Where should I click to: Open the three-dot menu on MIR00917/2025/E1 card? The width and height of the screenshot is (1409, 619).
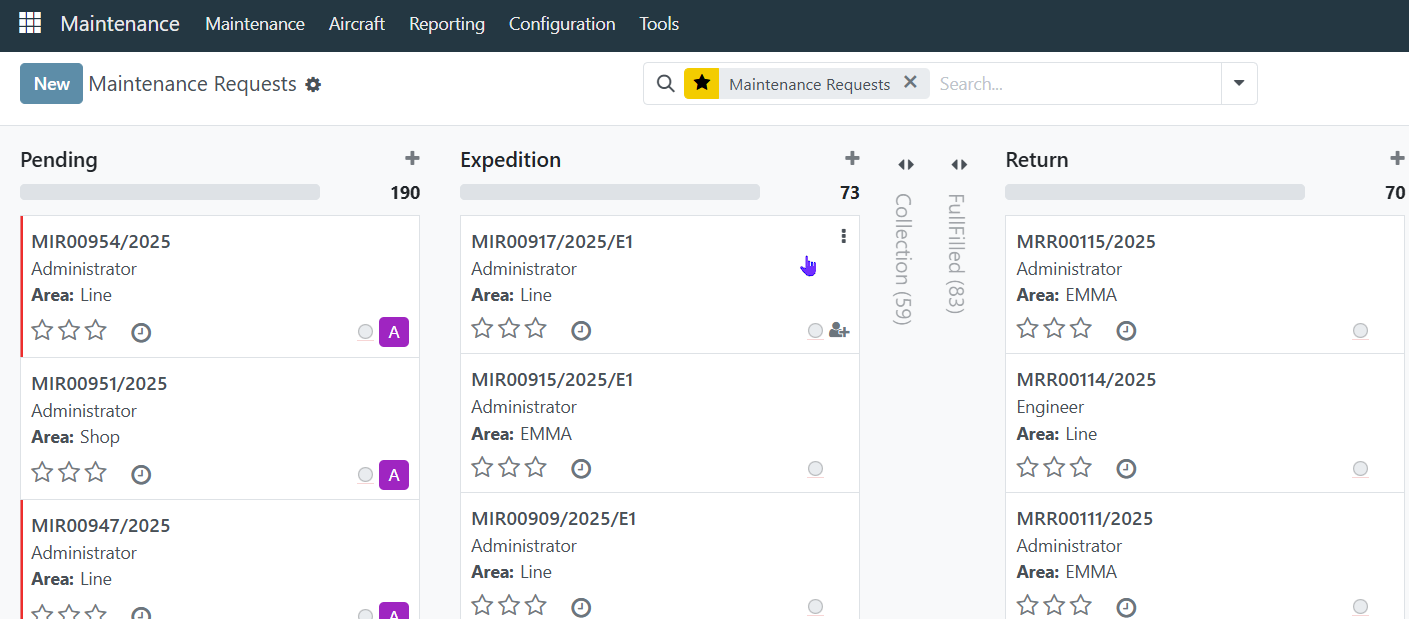(x=843, y=236)
